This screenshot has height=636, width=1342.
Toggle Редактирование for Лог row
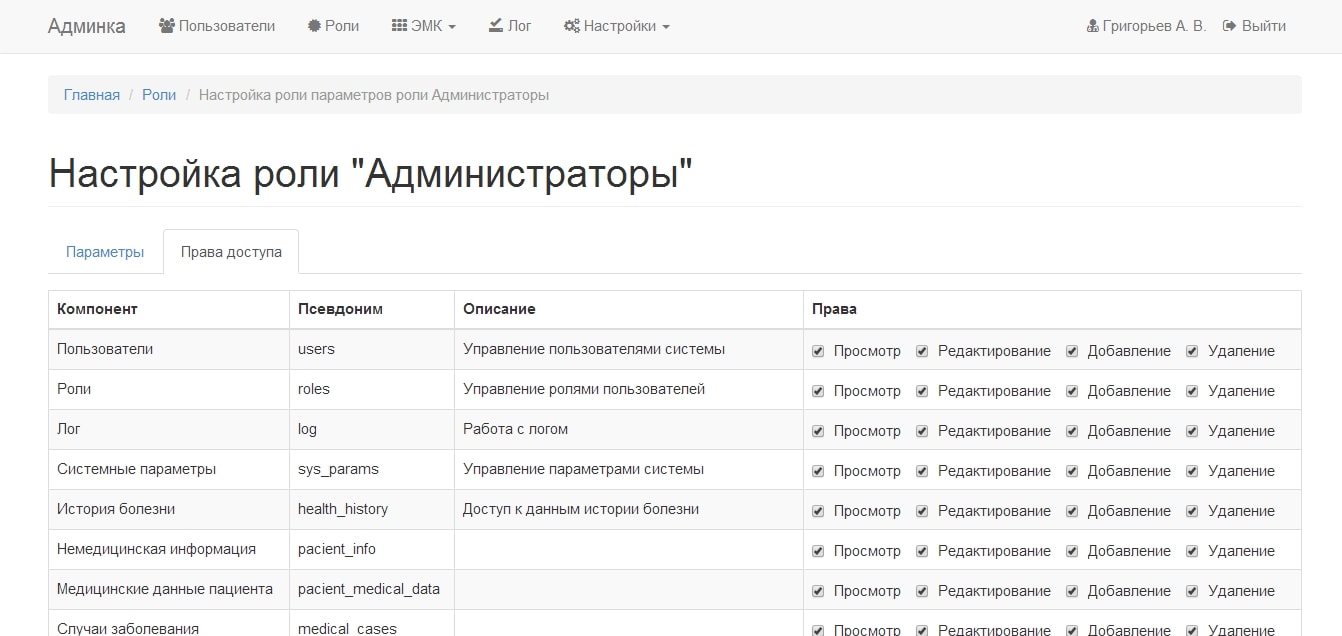click(922, 431)
